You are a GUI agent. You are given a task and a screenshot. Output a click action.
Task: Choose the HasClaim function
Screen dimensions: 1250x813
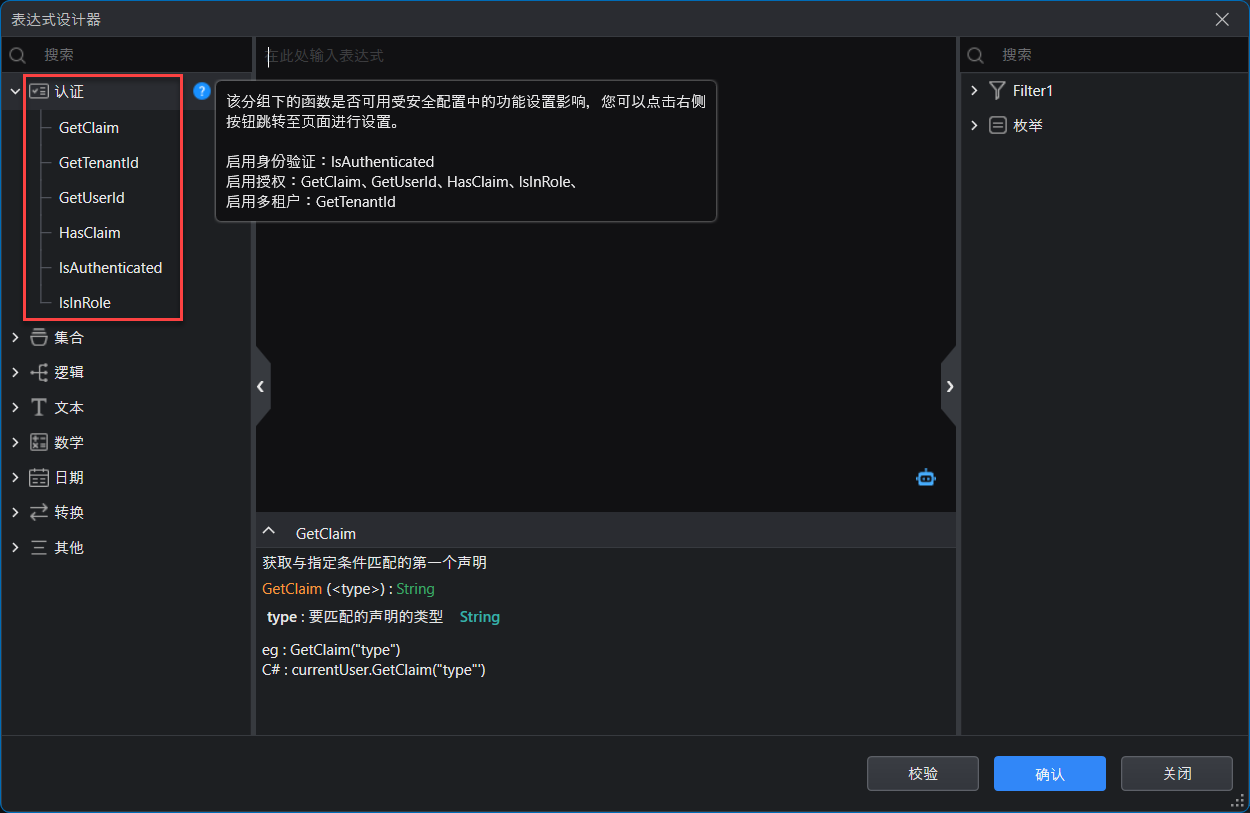(89, 233)
